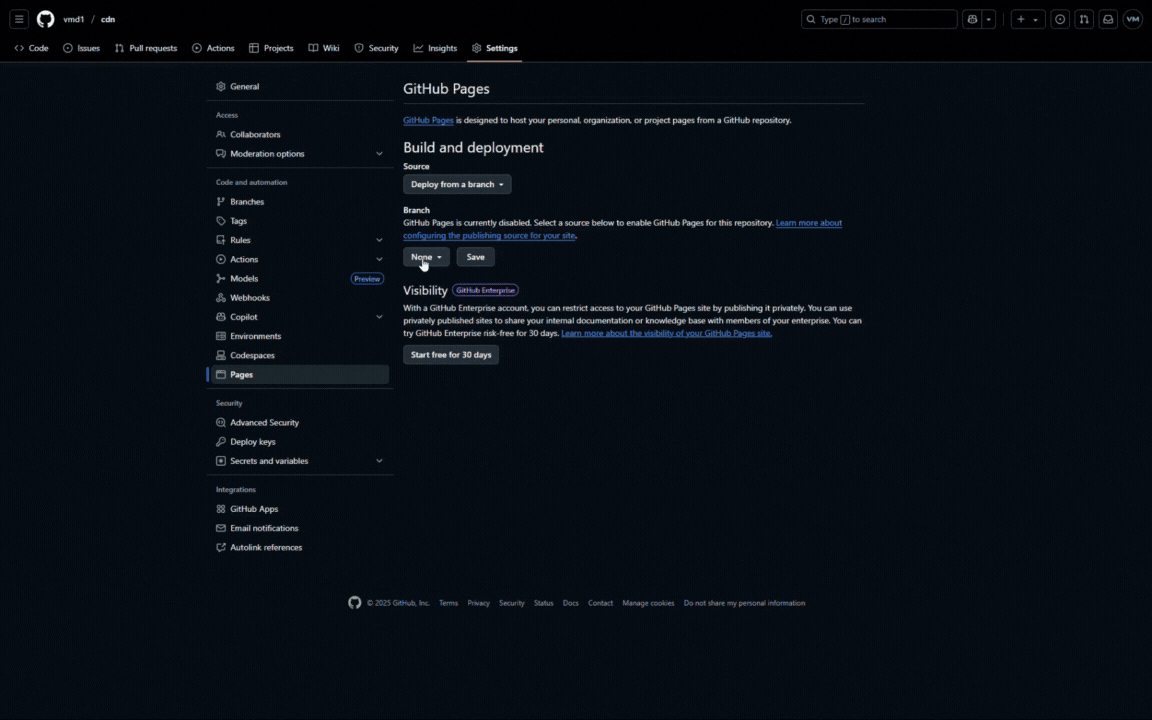1152x720 pixels.
Task: Click the Save button
Action: (475, 257)
